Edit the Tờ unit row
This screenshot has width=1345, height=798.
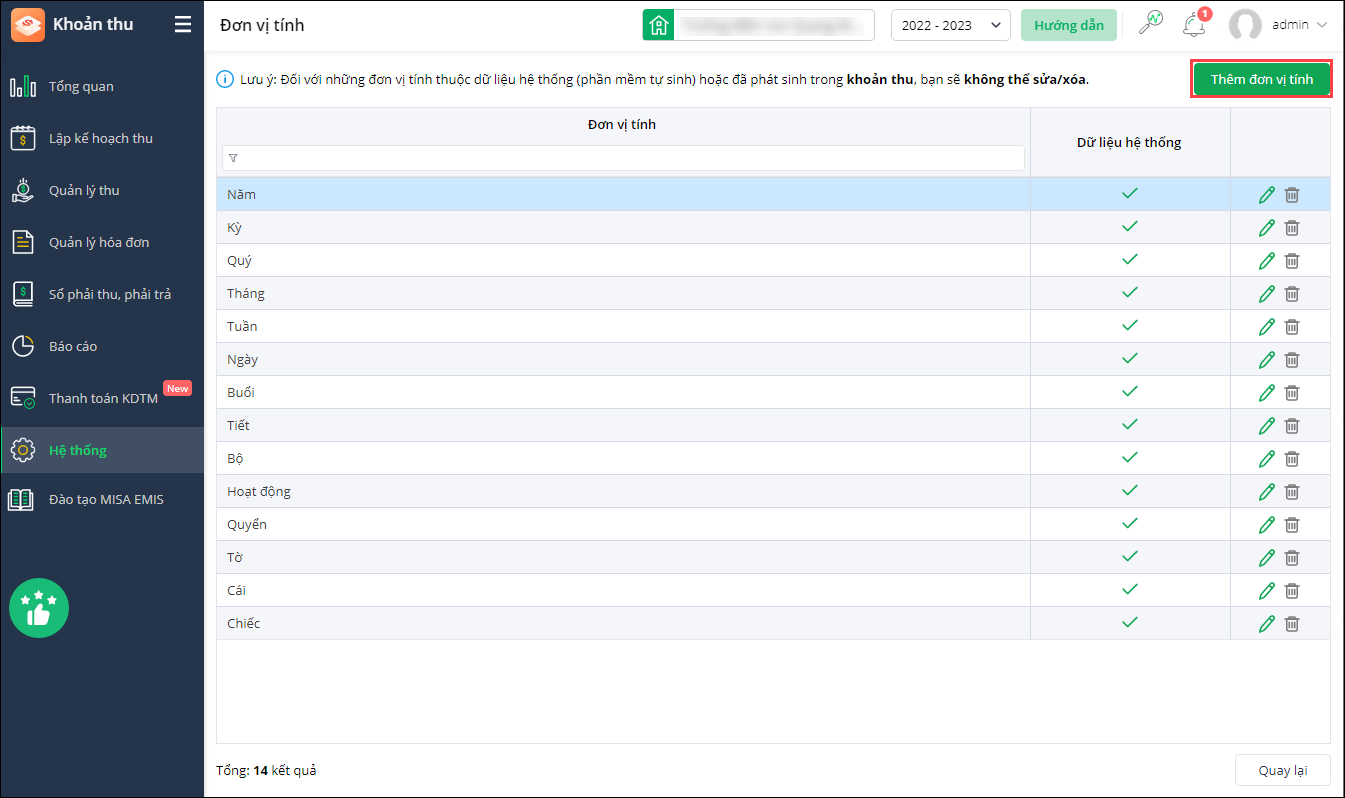[1267, 558]
